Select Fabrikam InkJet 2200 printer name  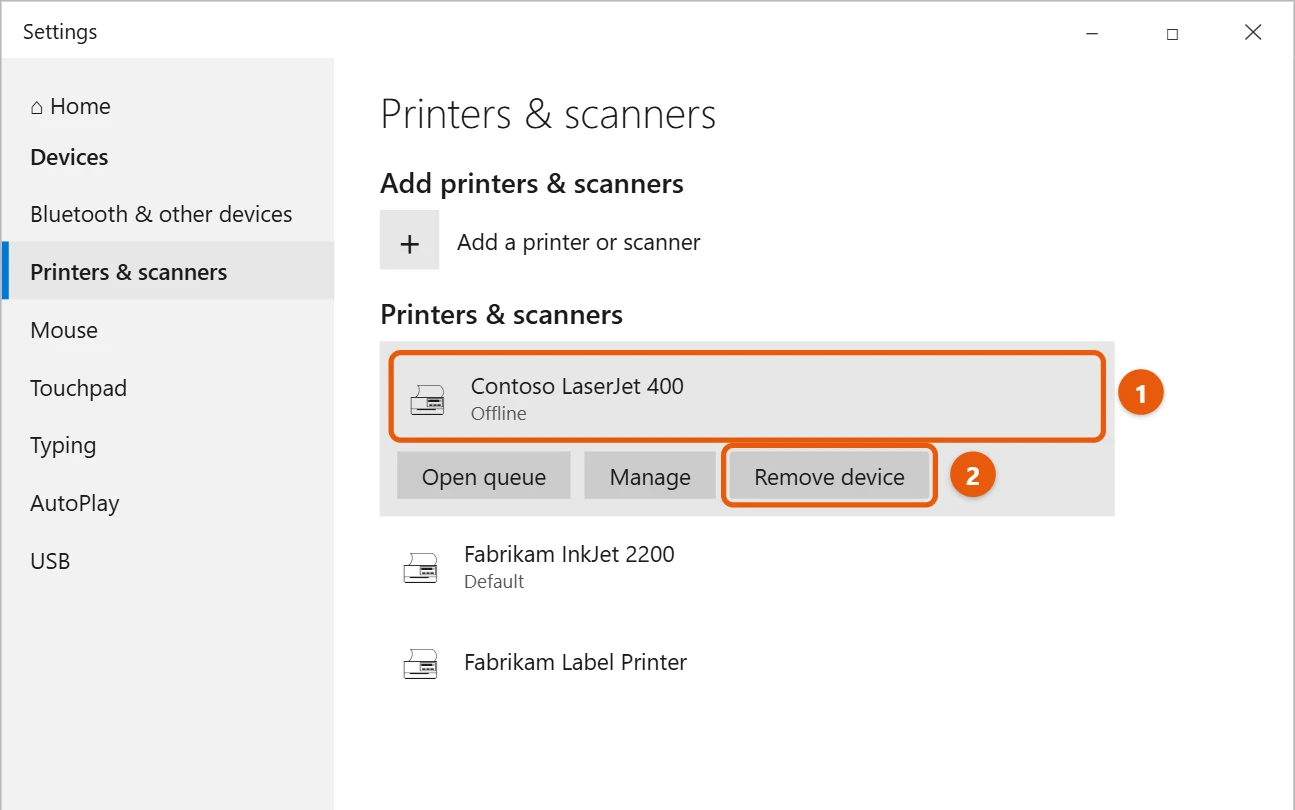tap(569, 554)
